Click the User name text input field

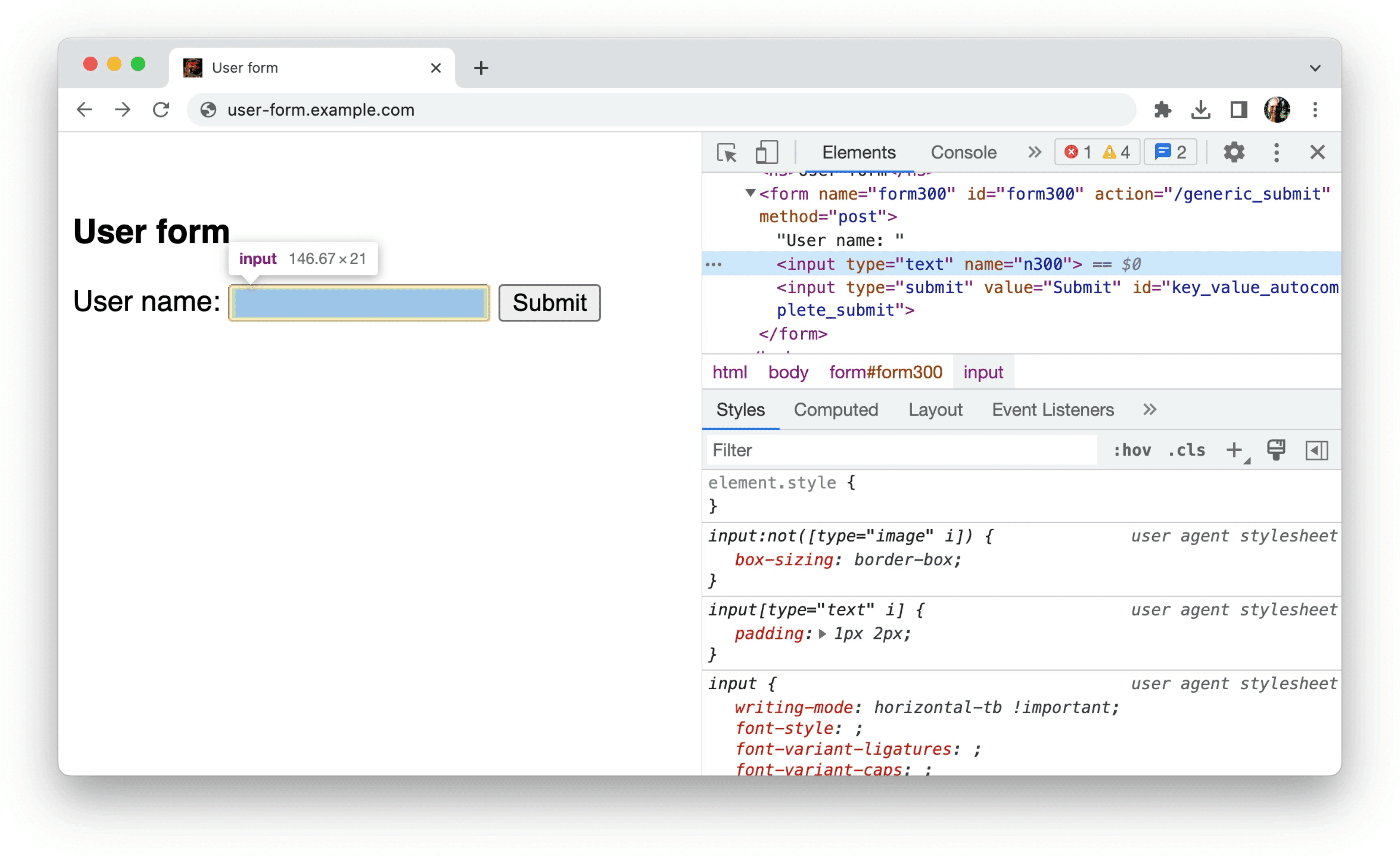pyautogui.click(x=358, y=302)
